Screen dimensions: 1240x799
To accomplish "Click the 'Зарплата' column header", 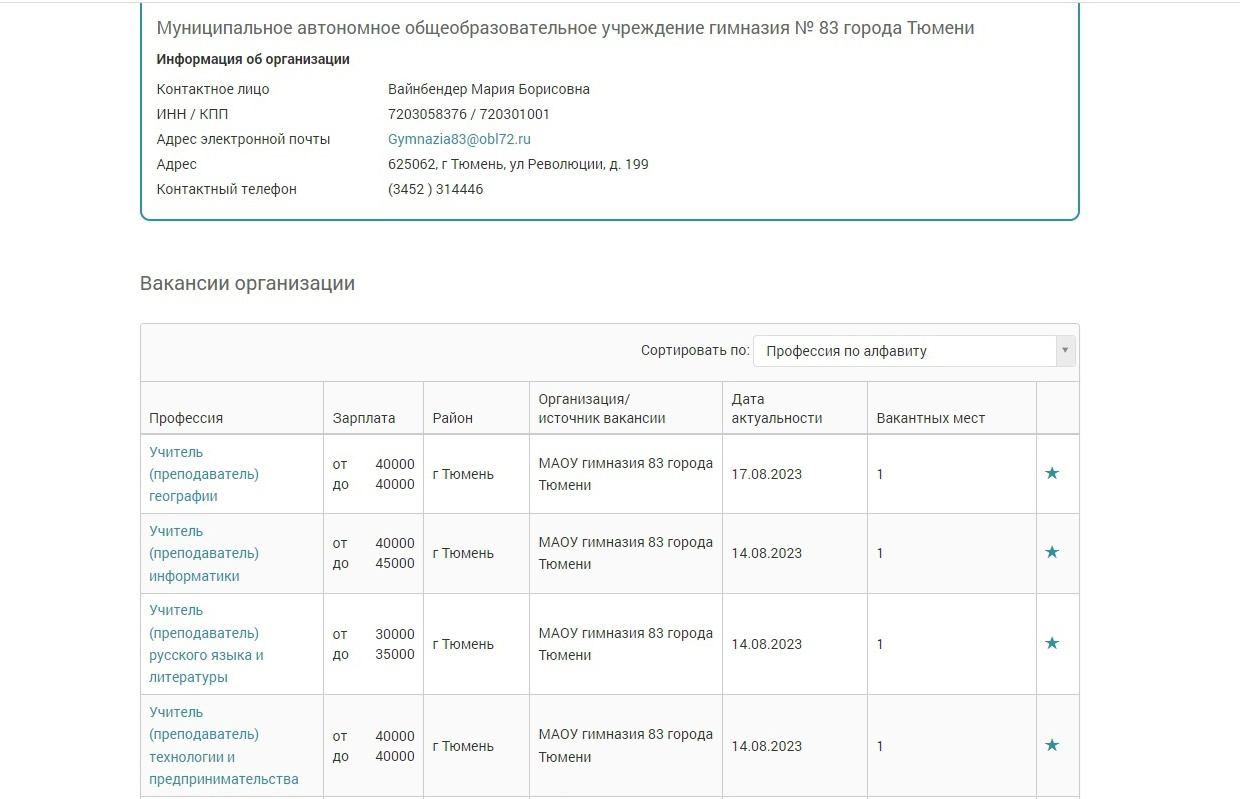I will pyautogui.click(x=364, y=418).
